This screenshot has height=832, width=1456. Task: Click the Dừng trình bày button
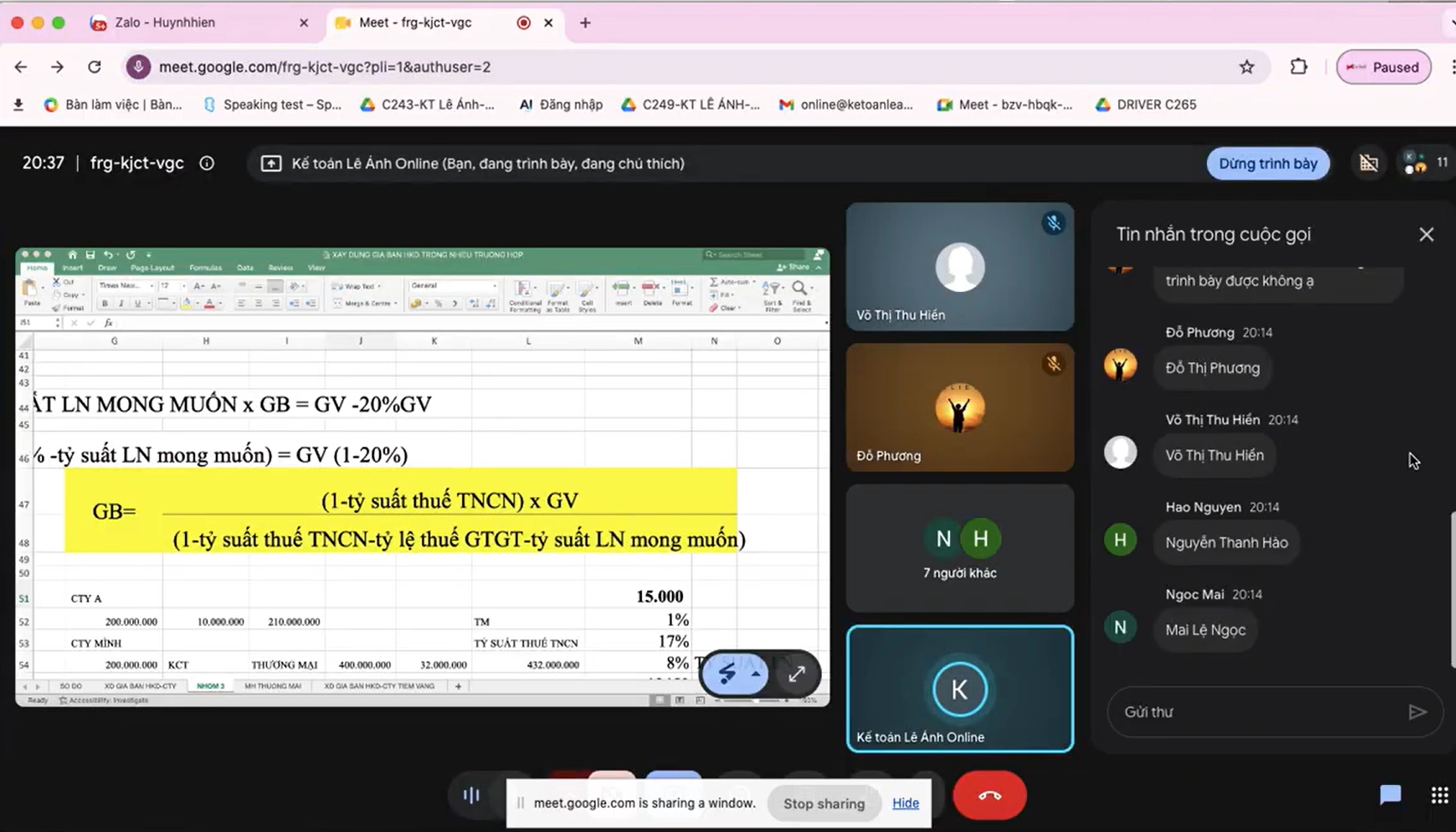tap(1268, 163)
